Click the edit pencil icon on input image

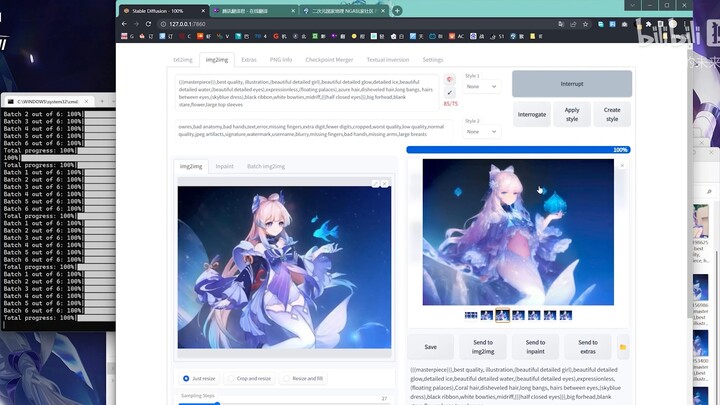pos(375,184)
